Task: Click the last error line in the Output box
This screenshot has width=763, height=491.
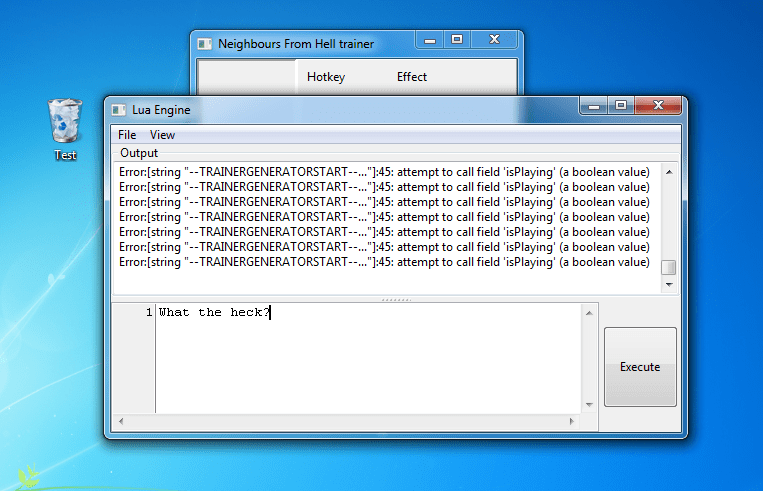Action: pyautogui.click(x=384, y=262)
